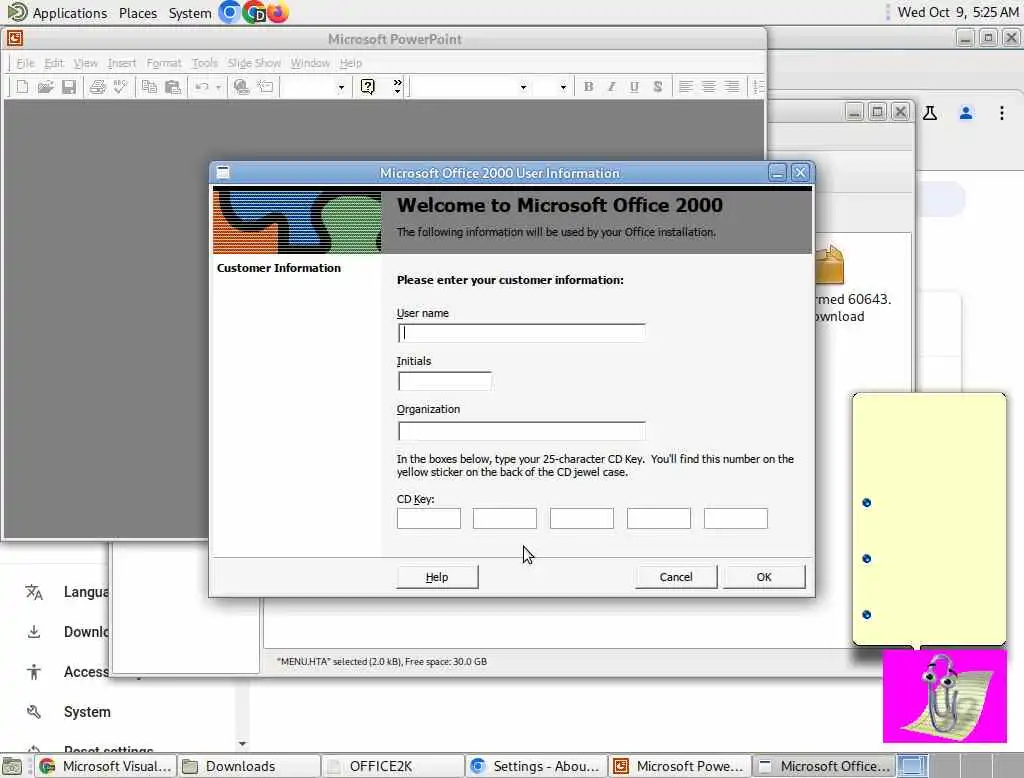
Task: Click the fourth CD Key box
Action: click(x=659, y=519)
